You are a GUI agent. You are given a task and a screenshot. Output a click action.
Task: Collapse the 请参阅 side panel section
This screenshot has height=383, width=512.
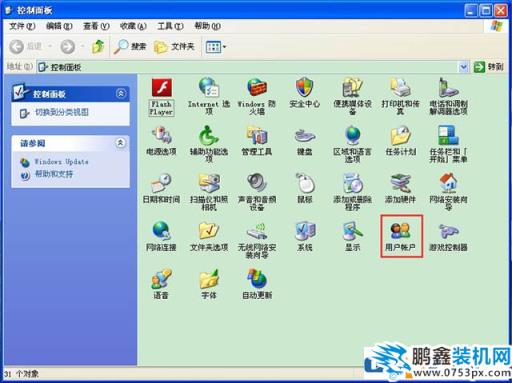[121, 143]
